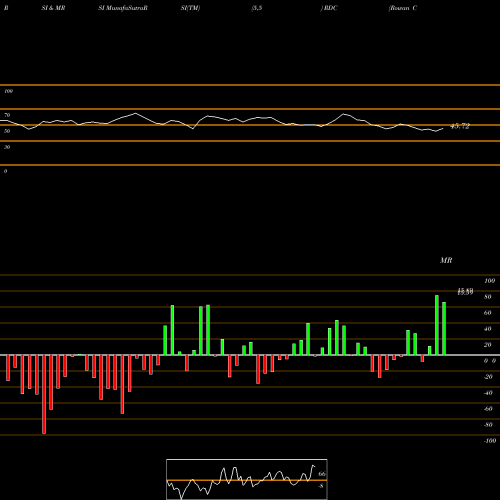The height and width of the screenshot is (500, 500).
Task: Click the 'SI(TM)' header text
Action: 190,8
